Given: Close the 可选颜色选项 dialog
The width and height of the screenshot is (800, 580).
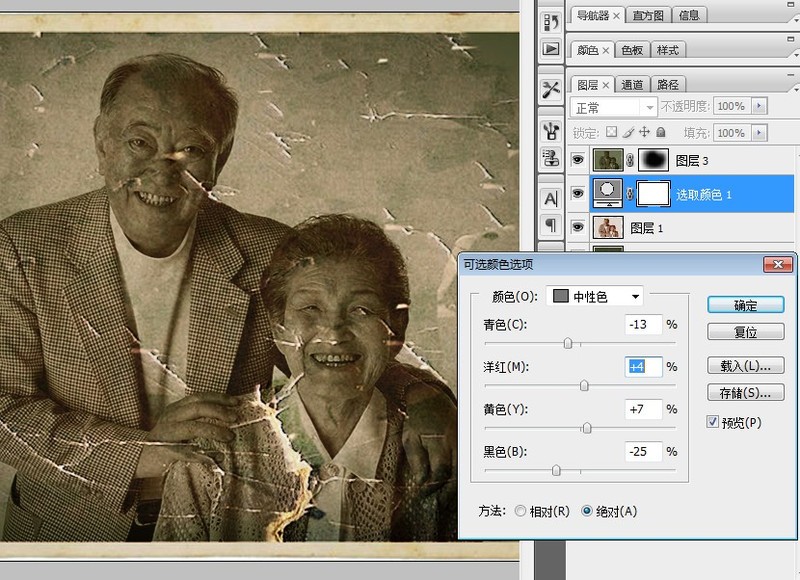Looking at the screenshot, I should pyautogui.click(x=778, y=264).
